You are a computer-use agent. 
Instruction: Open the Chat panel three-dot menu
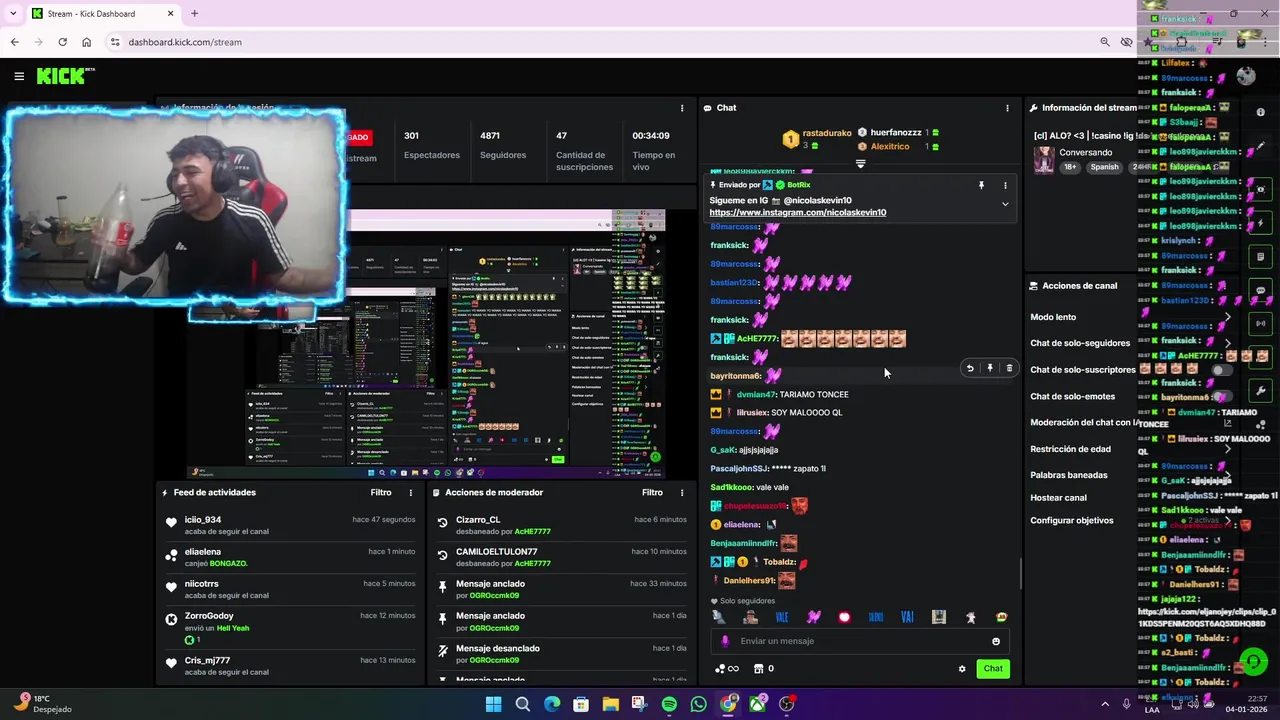[1007, 108]
